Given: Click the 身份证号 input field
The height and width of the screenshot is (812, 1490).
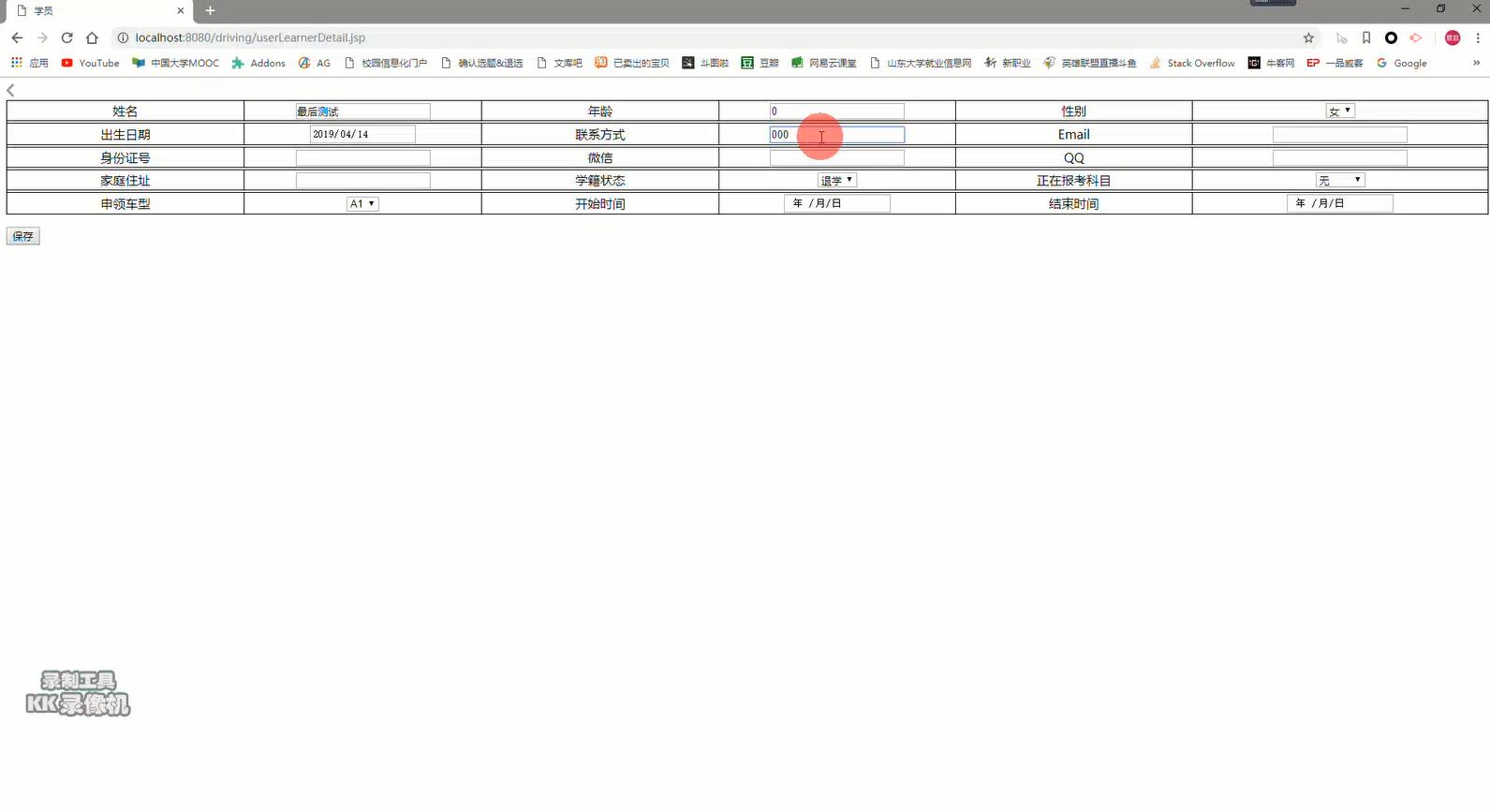Looking at the screenshot, I should coord(362,158).
